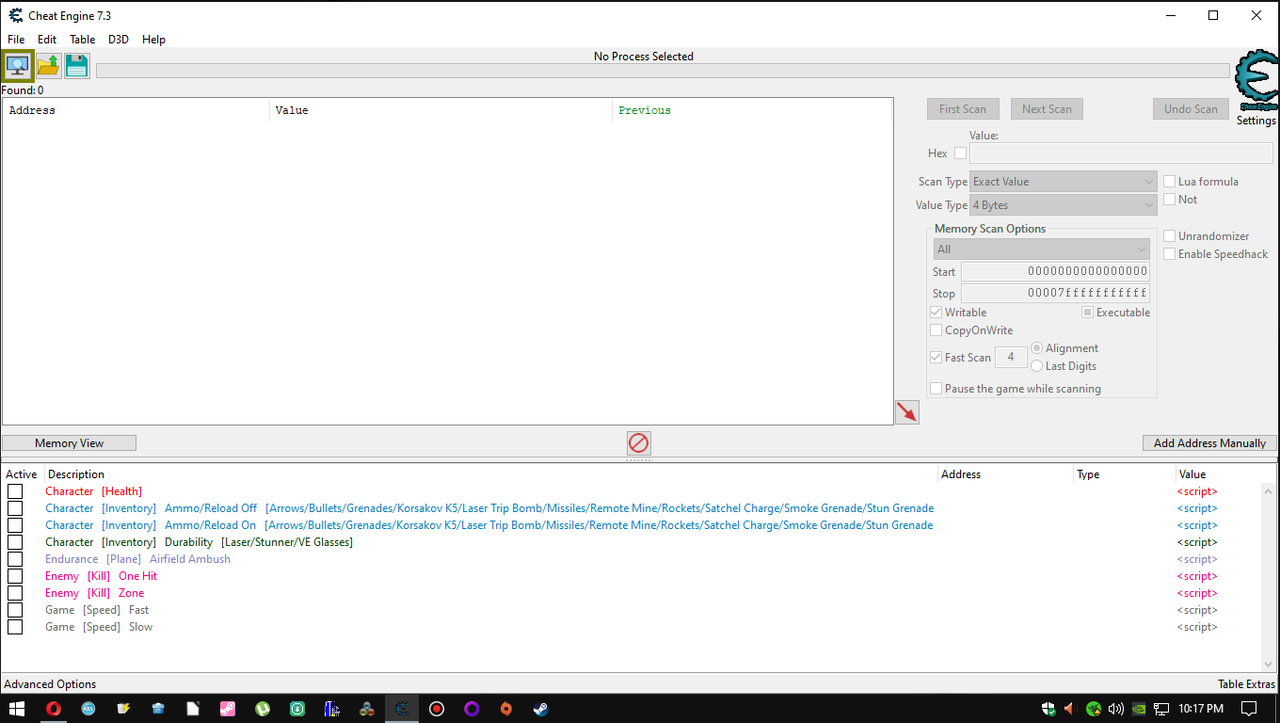This screenshot has width=1280, height=723.
Task: Enable the Unrandomizer checkbox
Action: tap(1169, 236)
